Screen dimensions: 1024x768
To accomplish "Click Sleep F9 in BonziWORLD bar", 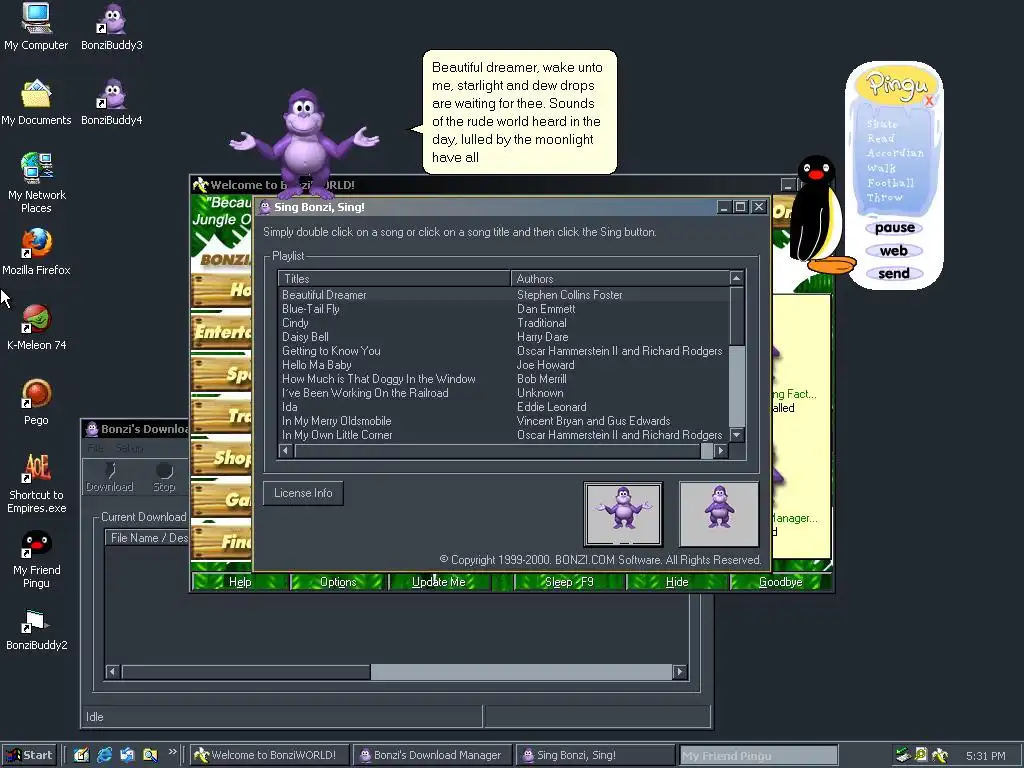I will (x=569, y=582).
